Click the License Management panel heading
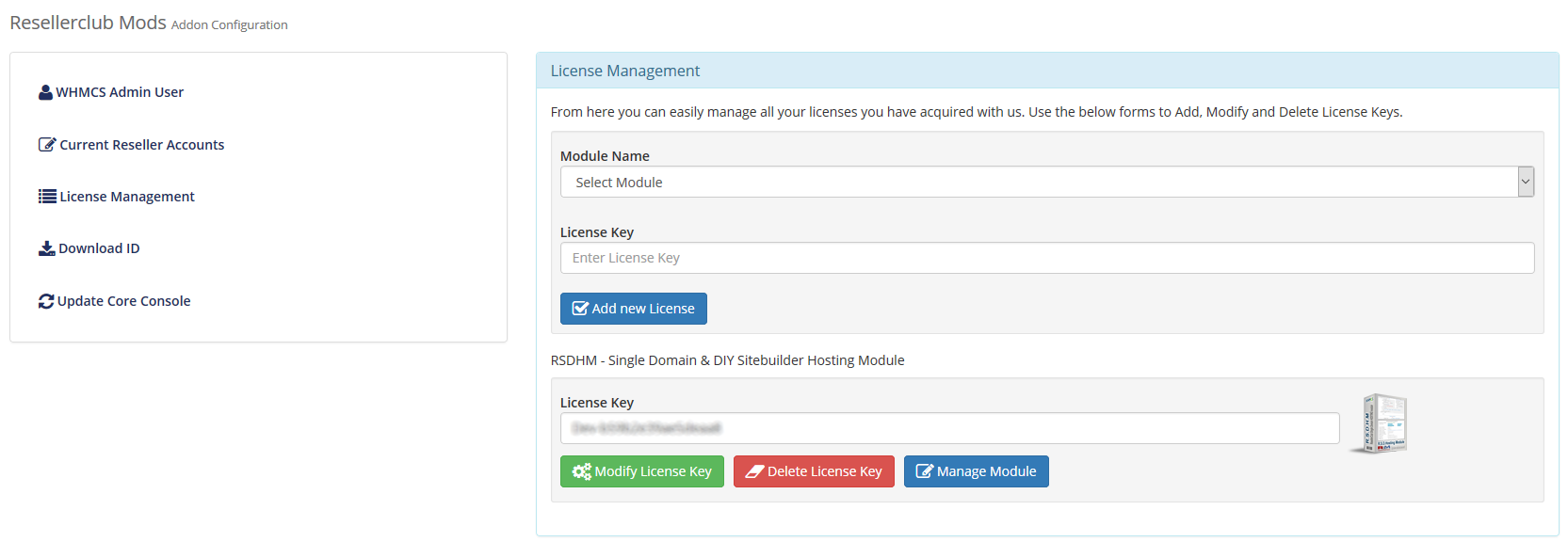 click(625, 71)
